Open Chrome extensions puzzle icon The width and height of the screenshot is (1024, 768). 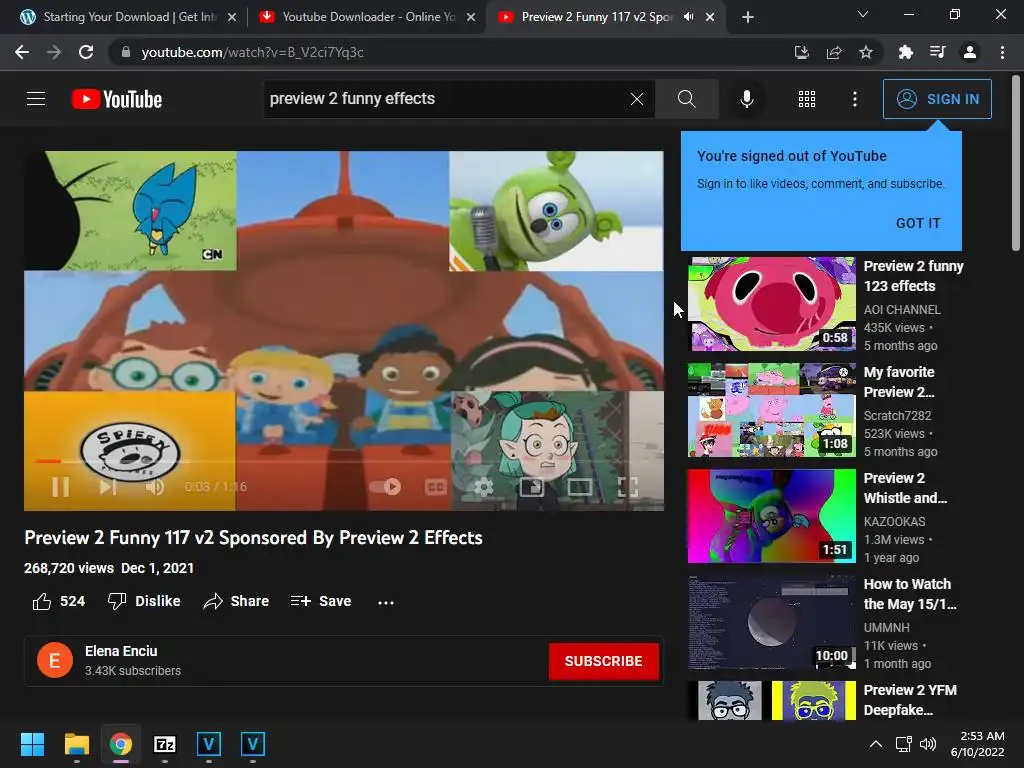906,52
